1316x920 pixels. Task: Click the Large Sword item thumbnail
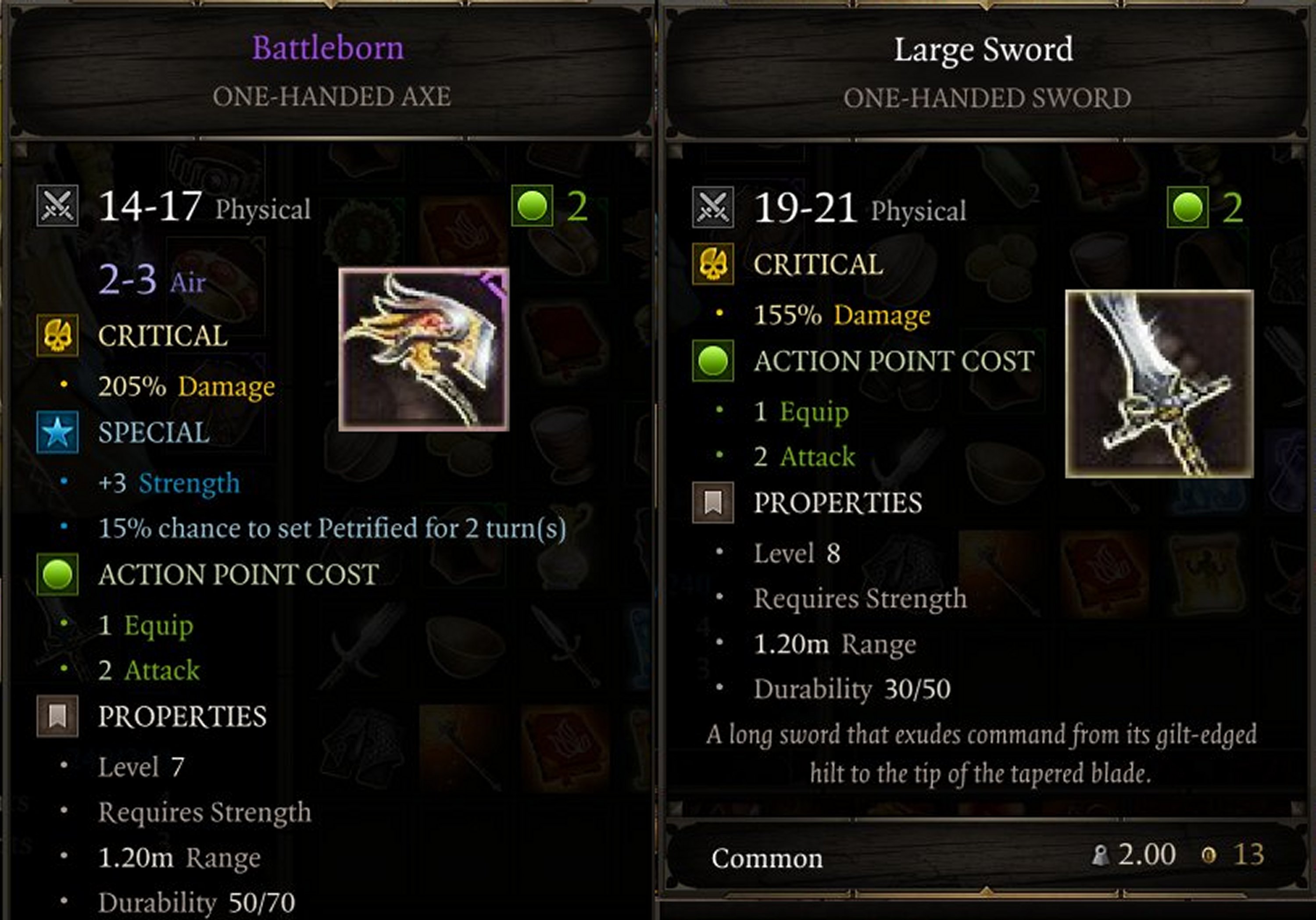[x=1159, y=384]
